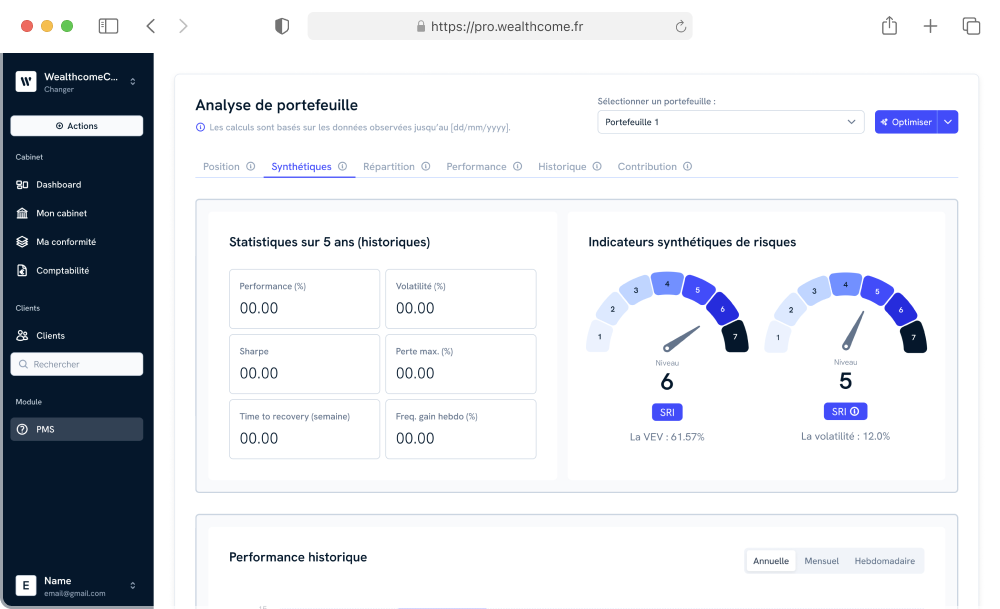Click the La volatilité : 12.0% text

[x=845, y=436]
